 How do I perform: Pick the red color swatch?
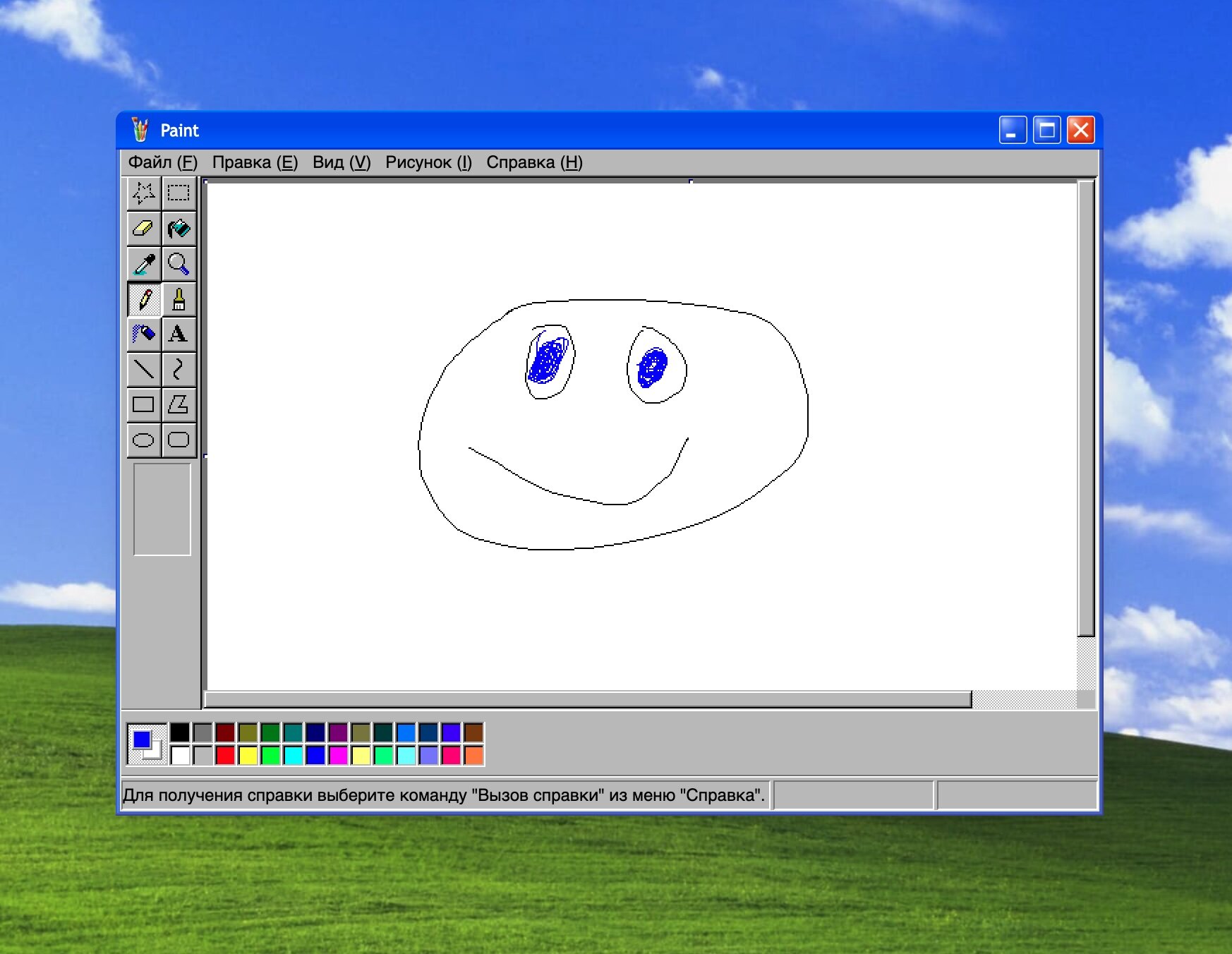pyautogui.click(x=225, y=755)
